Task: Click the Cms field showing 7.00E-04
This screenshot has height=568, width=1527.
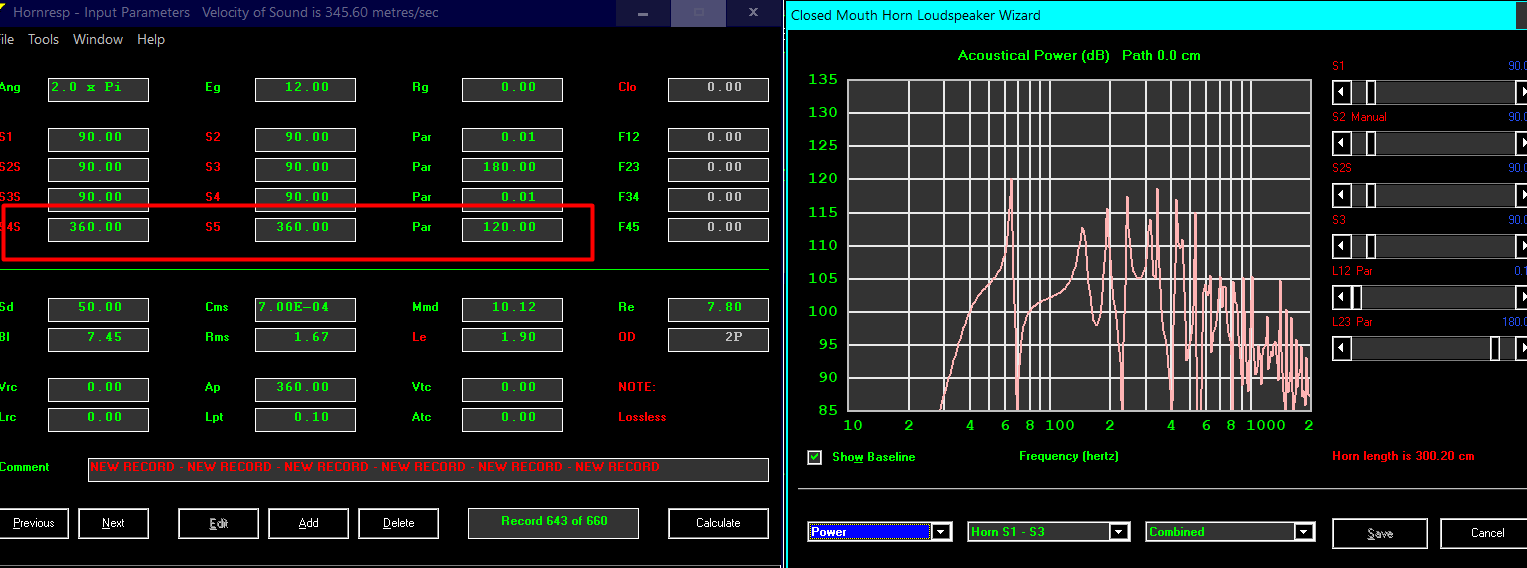Action: tap(305, 309)
